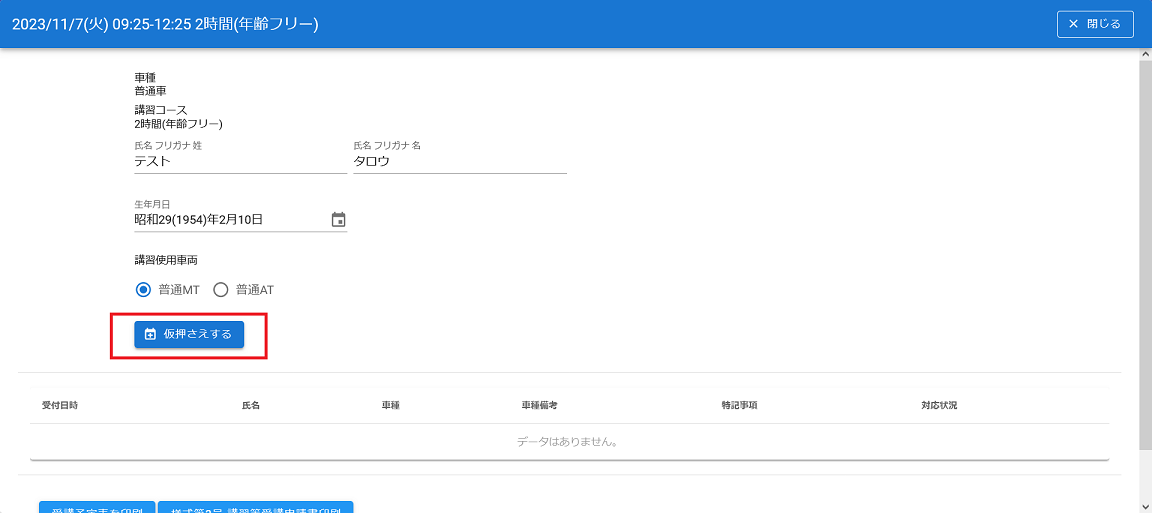Click the empty データはありません table row

568,441
